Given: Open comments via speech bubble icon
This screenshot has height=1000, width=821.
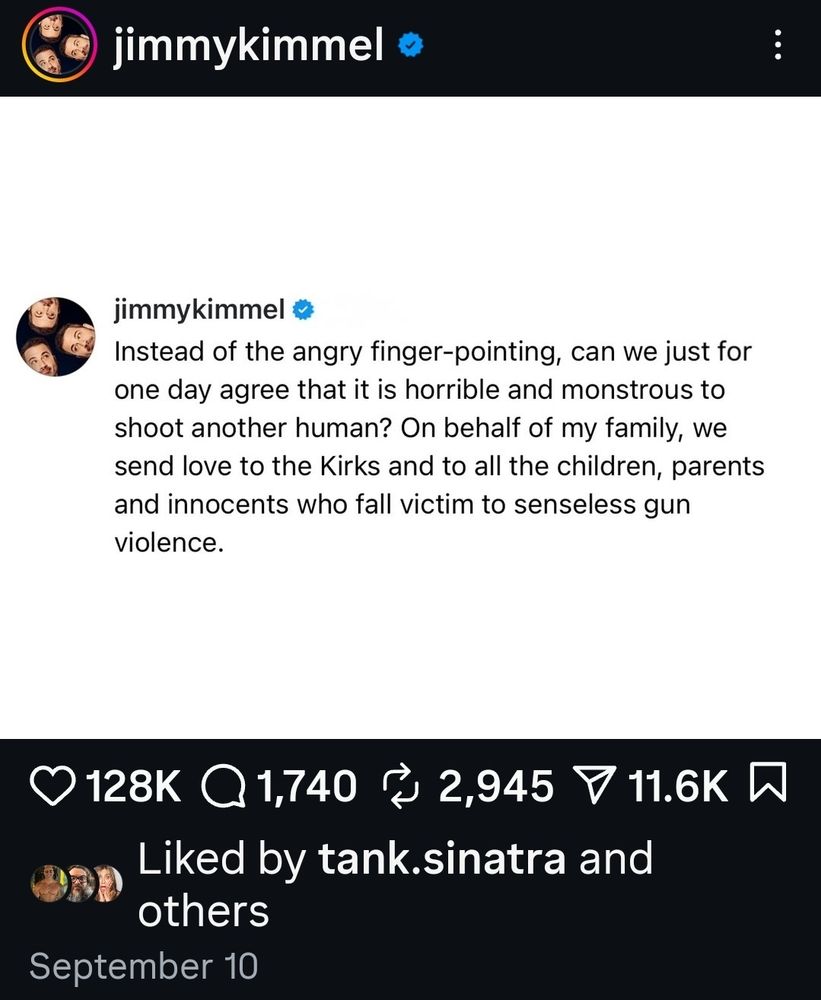Looking at the screenshot, I should pos(224,786).
